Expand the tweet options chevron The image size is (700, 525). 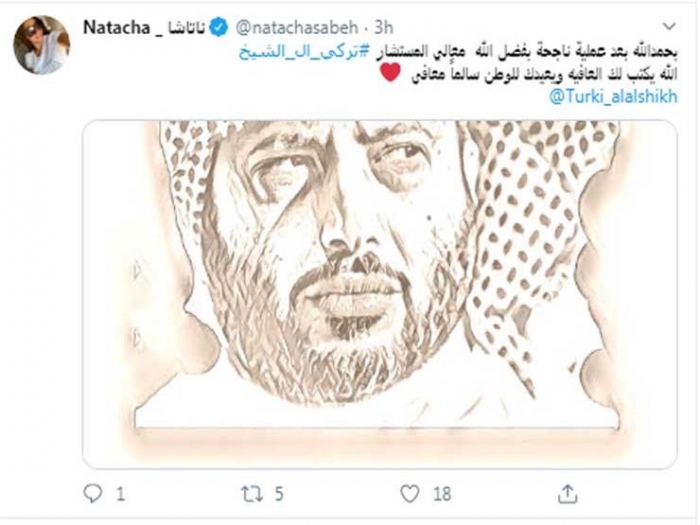pyautogui.click(x=669, y=26)
